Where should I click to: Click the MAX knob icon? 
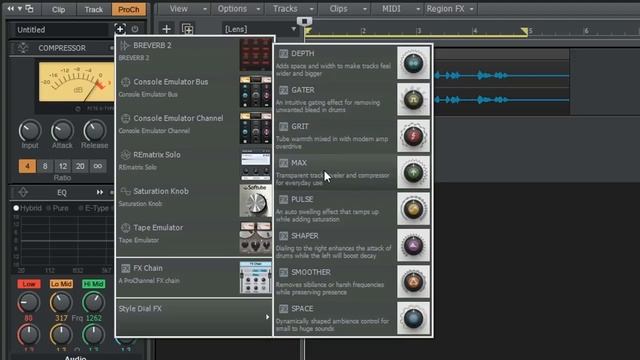click(x=413, y=172)
